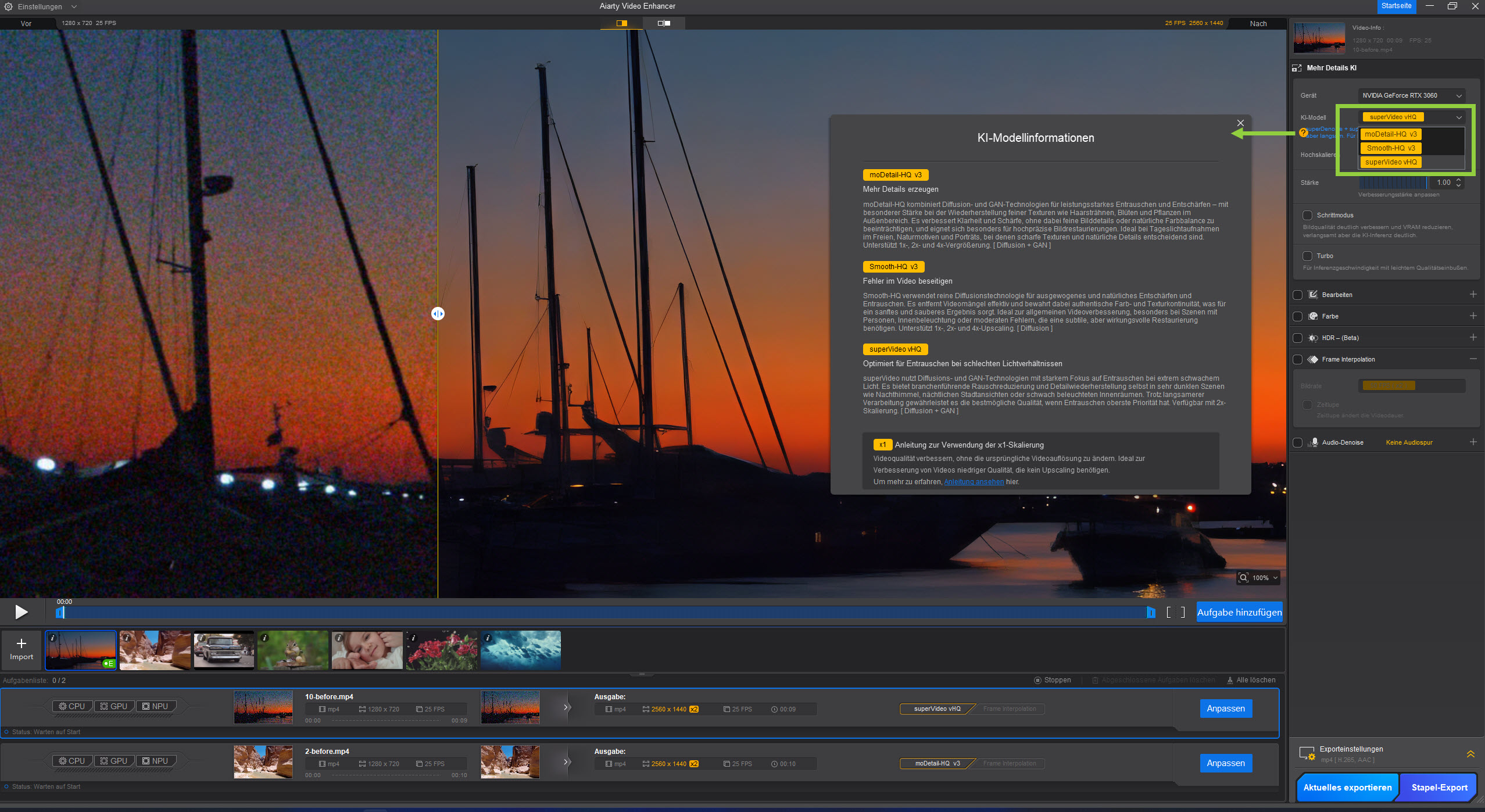Image resolution: width=1485 pixels, height=812 pixels.
Task: Click the preview split divider handle
Action: [438, 314]
